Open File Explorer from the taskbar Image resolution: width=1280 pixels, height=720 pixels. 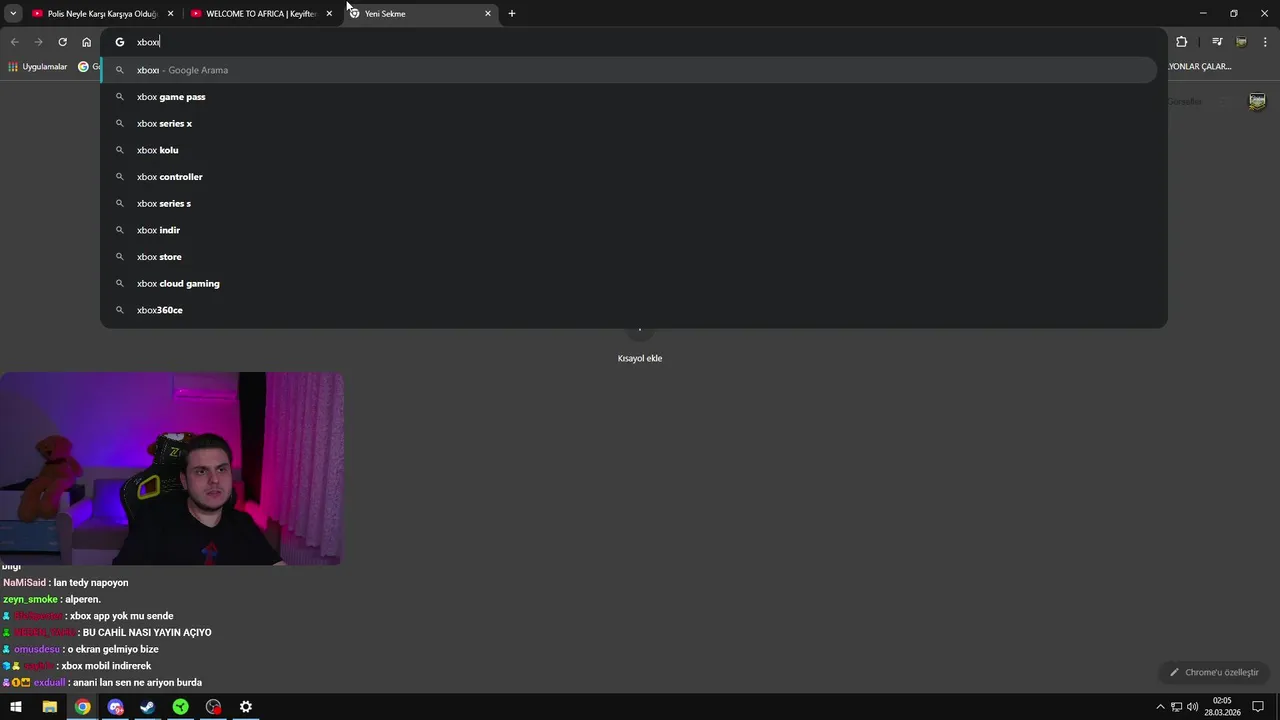[49, 707]
